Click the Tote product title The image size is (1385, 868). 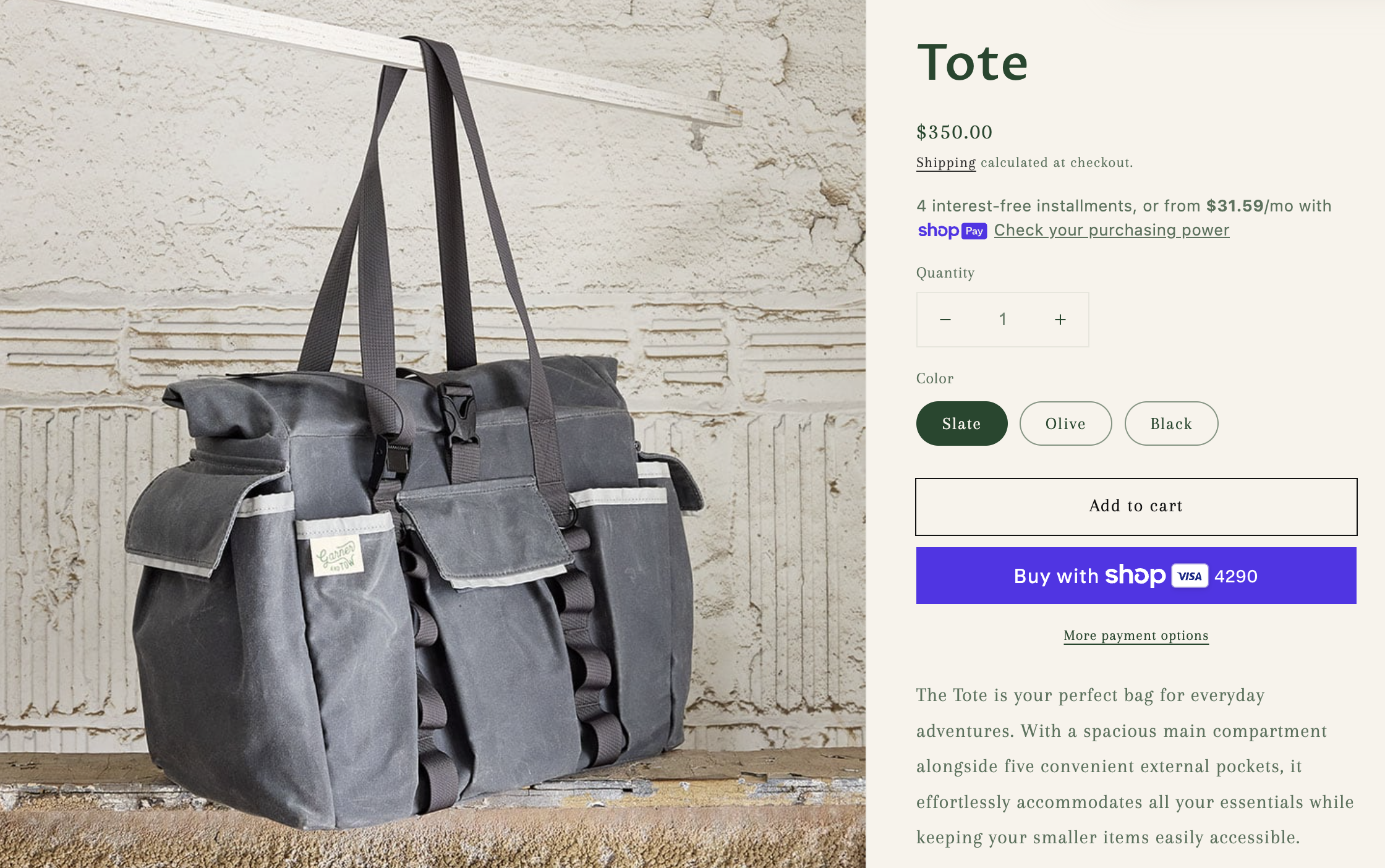[x=973, y=62]
